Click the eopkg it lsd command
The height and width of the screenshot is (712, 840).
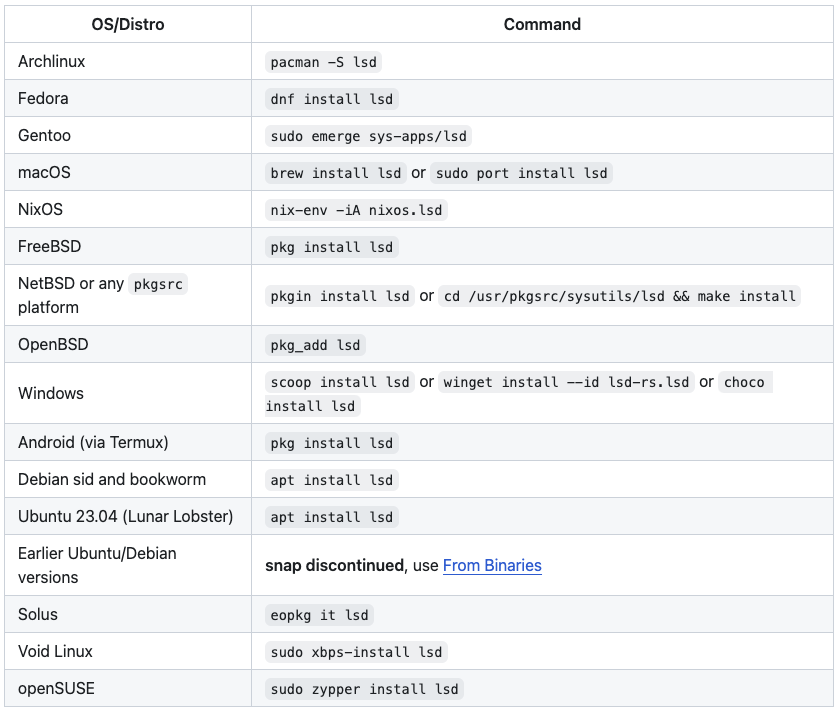[x=319, y=615]
